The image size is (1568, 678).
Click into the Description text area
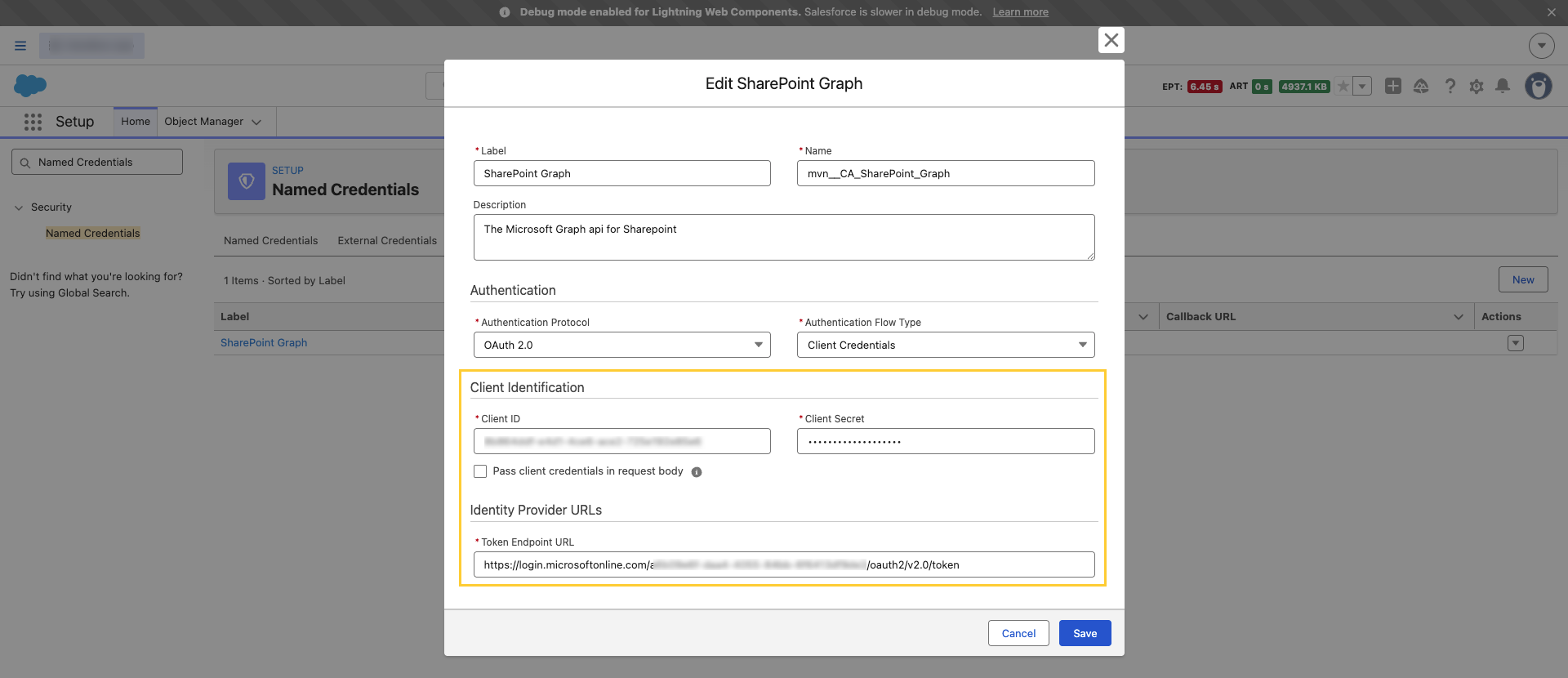pos(784,238)
